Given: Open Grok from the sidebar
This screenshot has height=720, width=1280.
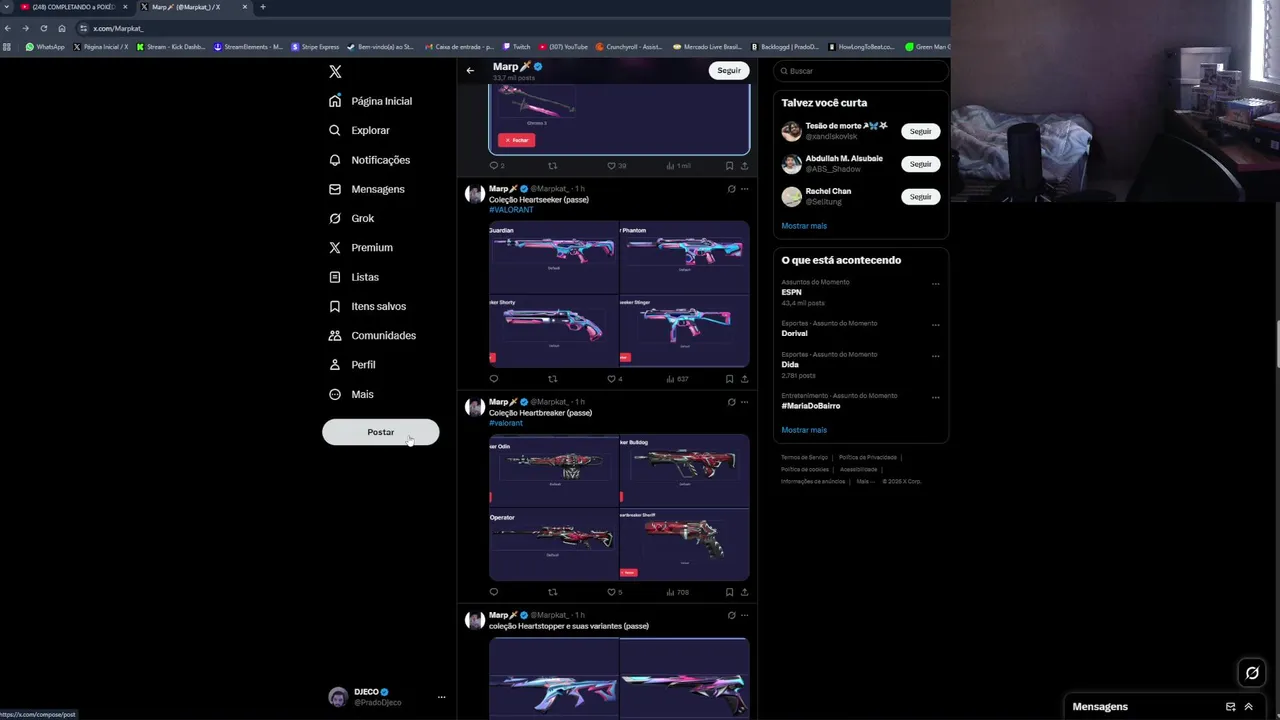Looking at the screenshot, I should tap(351, 218).
